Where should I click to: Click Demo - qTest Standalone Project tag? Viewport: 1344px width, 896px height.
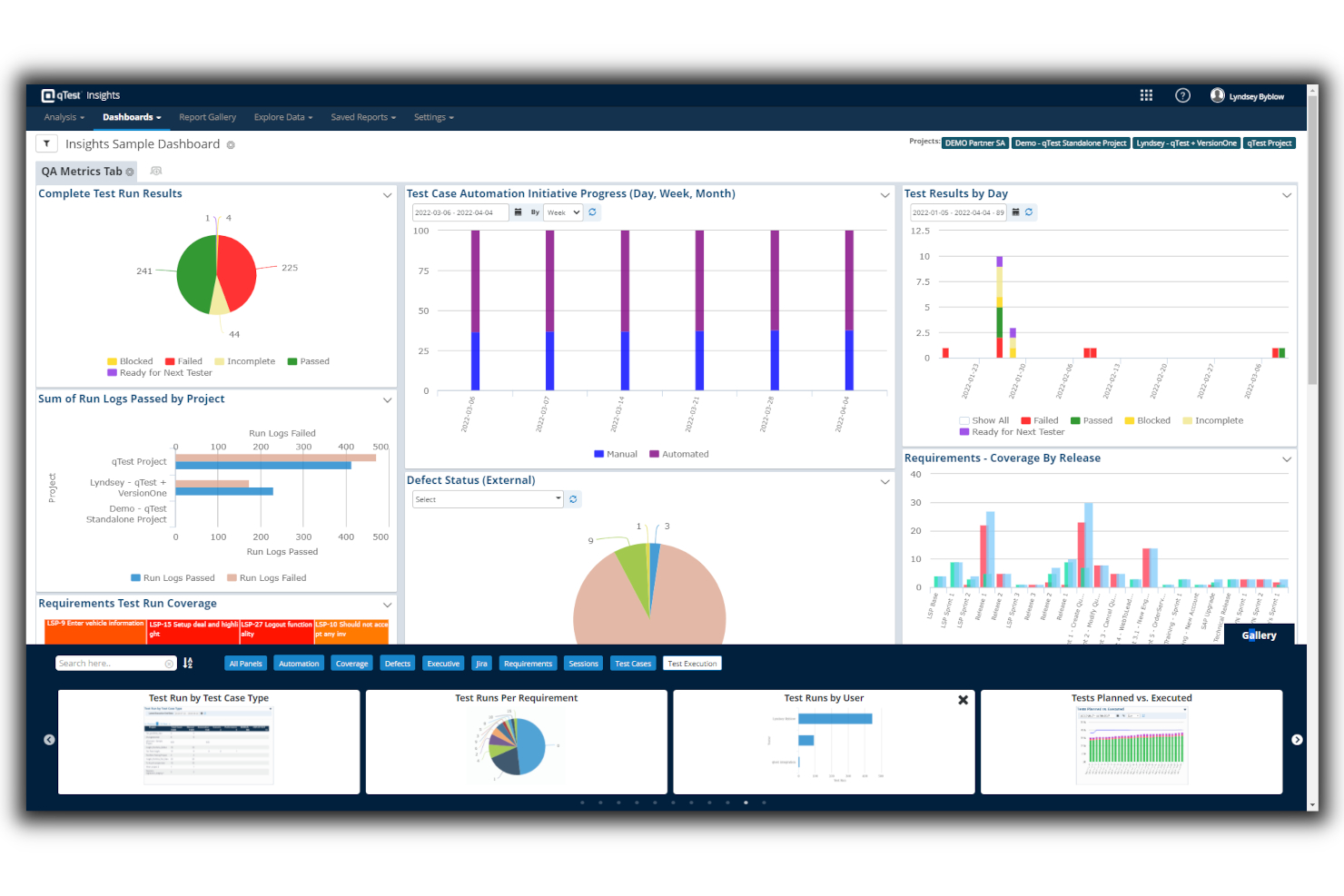(1071, 143)
